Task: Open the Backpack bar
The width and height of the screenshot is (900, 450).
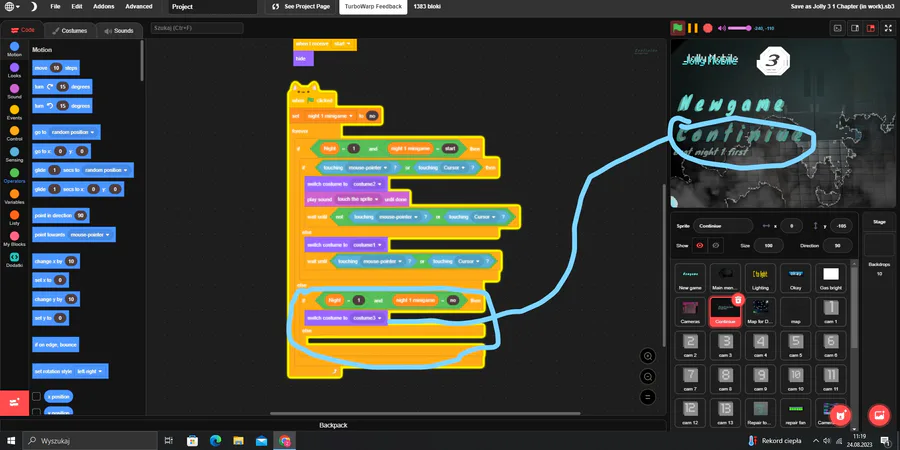Action: 333,425
